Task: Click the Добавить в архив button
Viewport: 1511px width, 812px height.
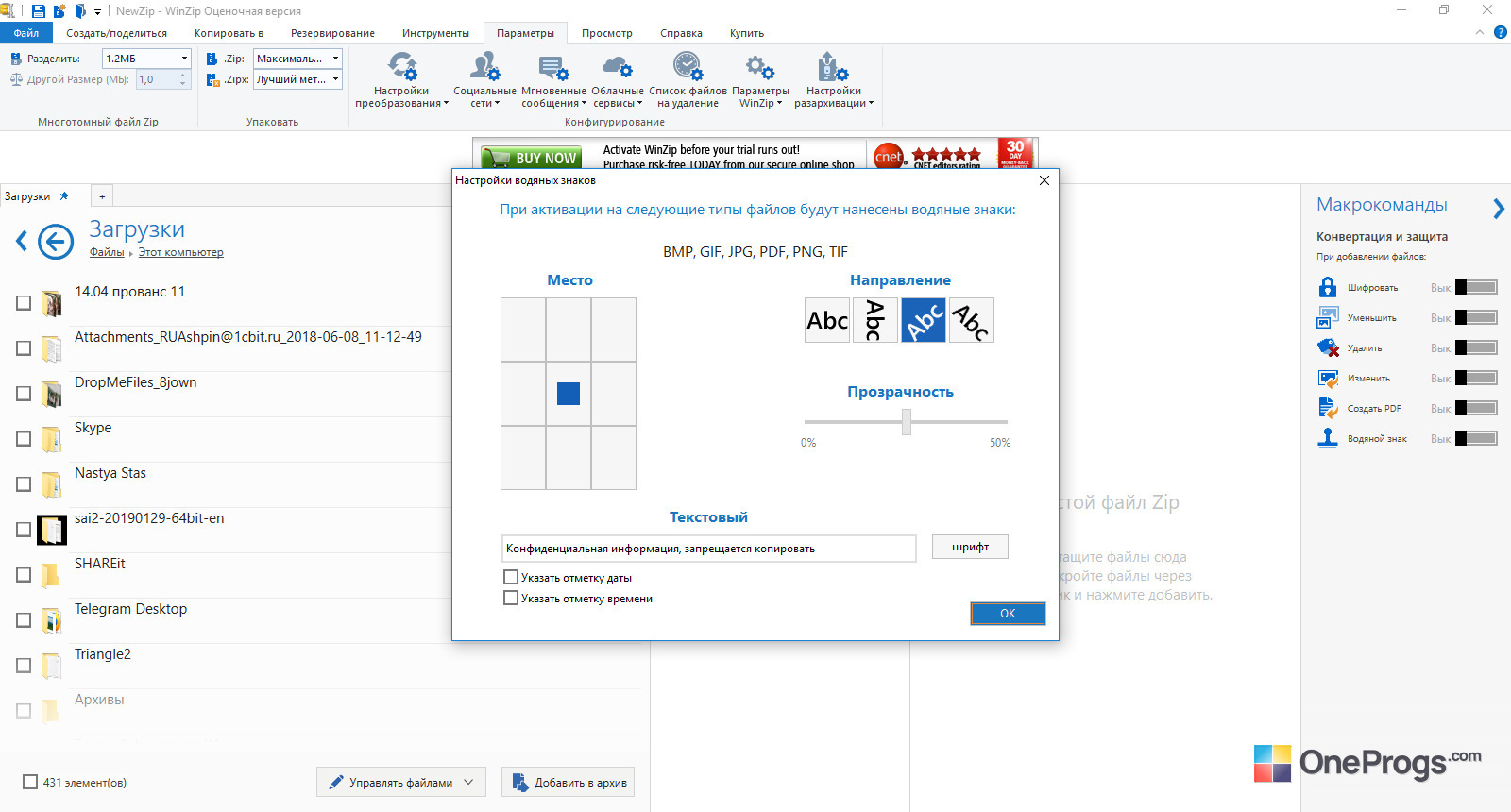Action: [569, 782]
